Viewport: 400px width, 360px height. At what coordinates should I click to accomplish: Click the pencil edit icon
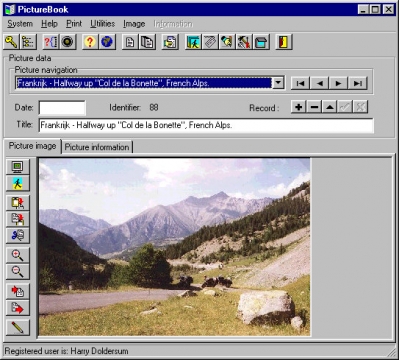pyautogui.click(x=18, y=327)
